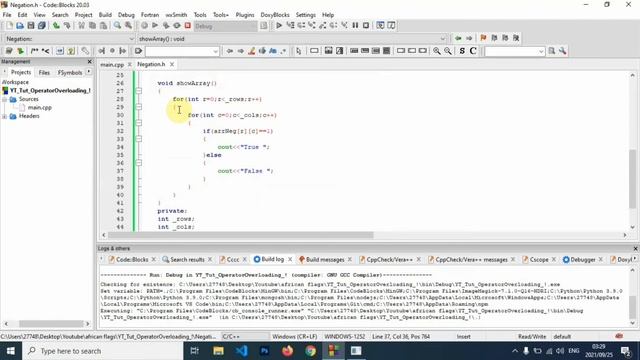This screenshot has width=640, height=360.
Task: Click the Jump back green arrow
Action: pos(458,38)
